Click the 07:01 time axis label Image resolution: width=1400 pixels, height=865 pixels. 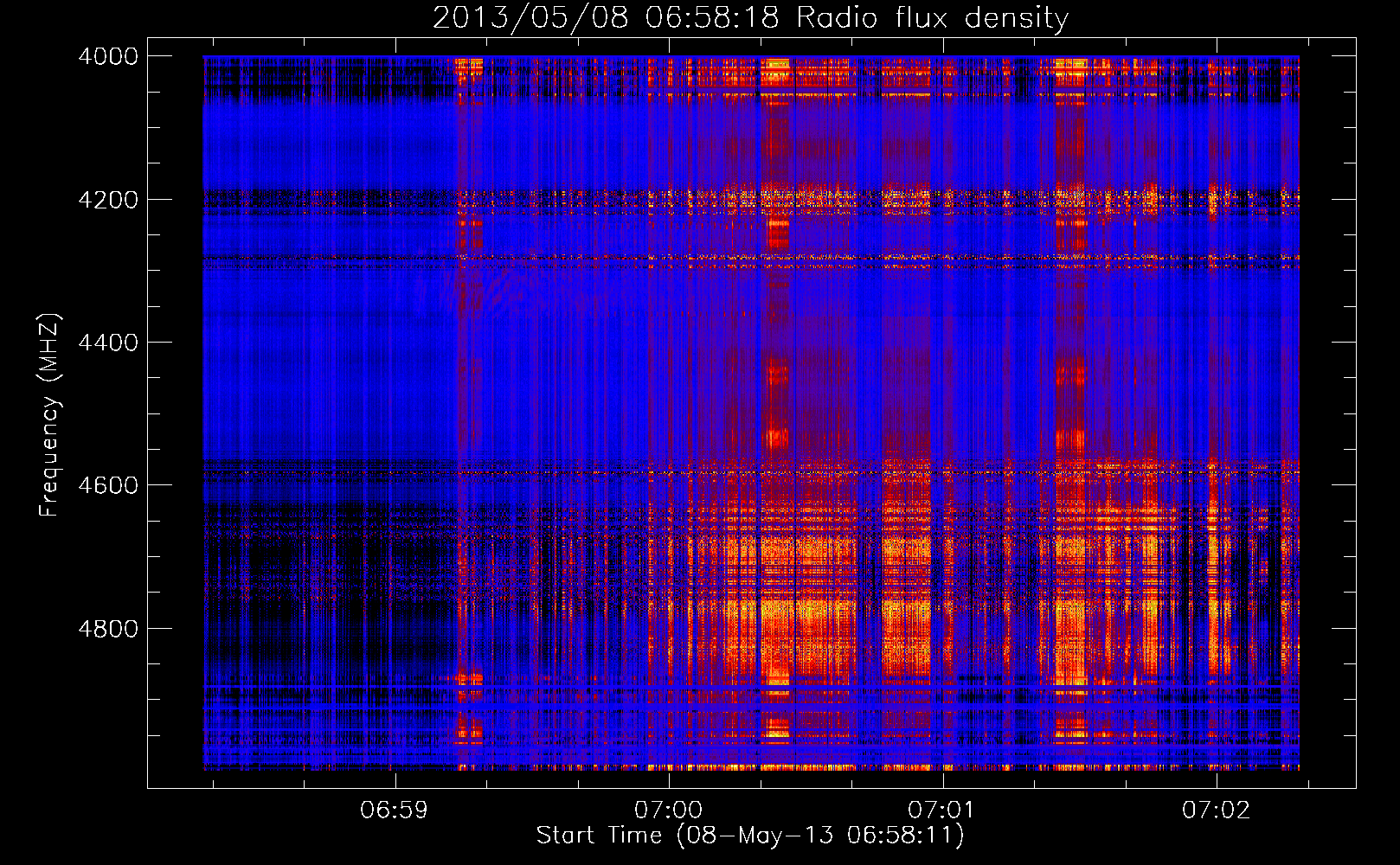[942, 811]
